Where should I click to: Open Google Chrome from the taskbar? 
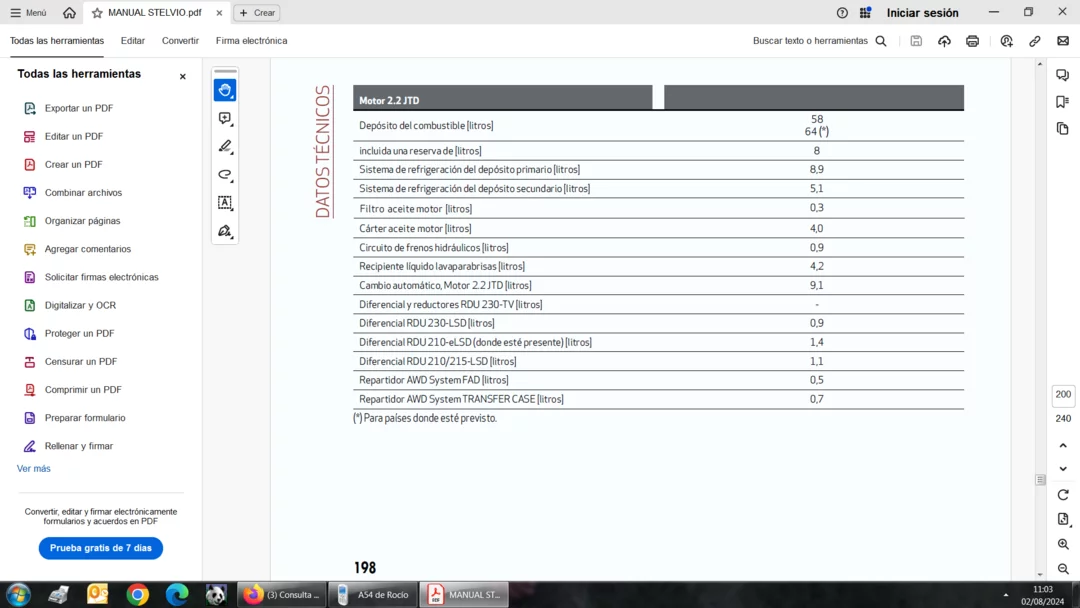point(137,594)
